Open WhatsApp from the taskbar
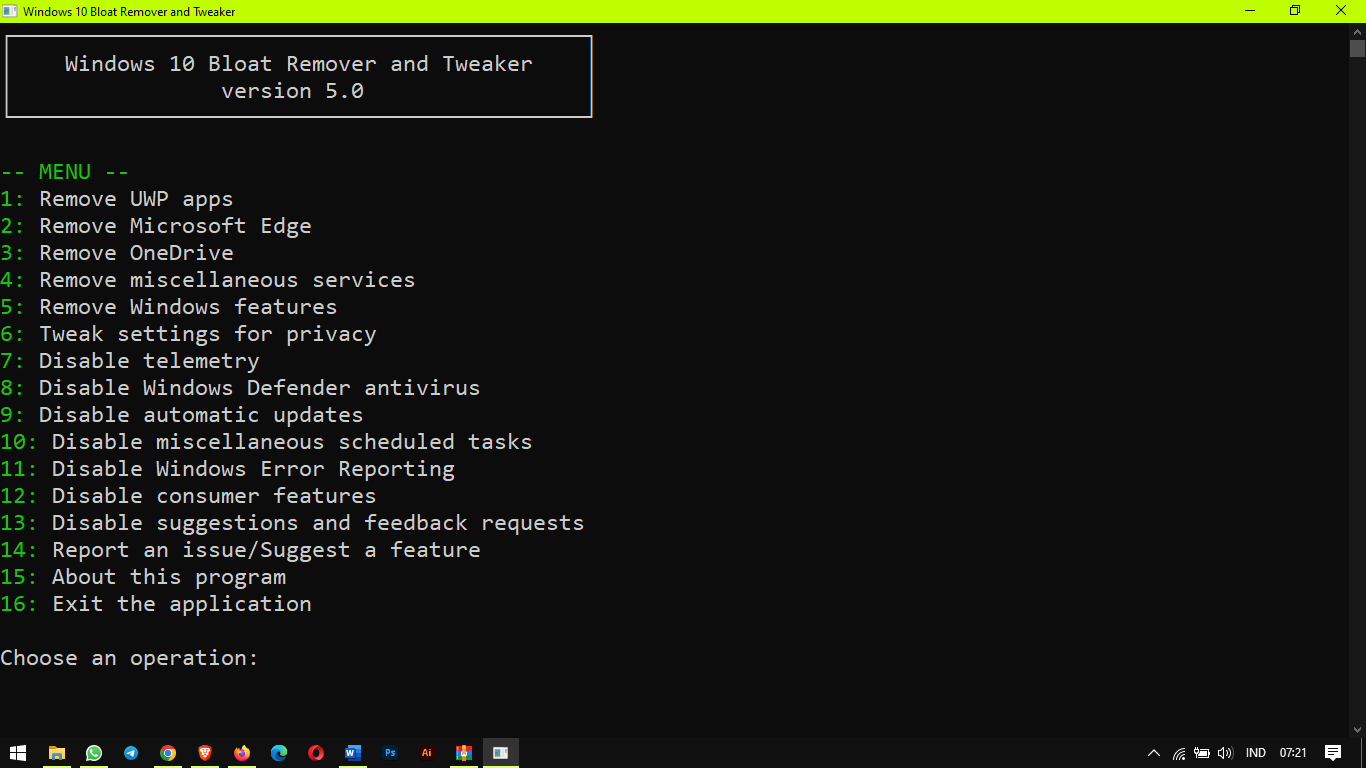 [94, 753]
